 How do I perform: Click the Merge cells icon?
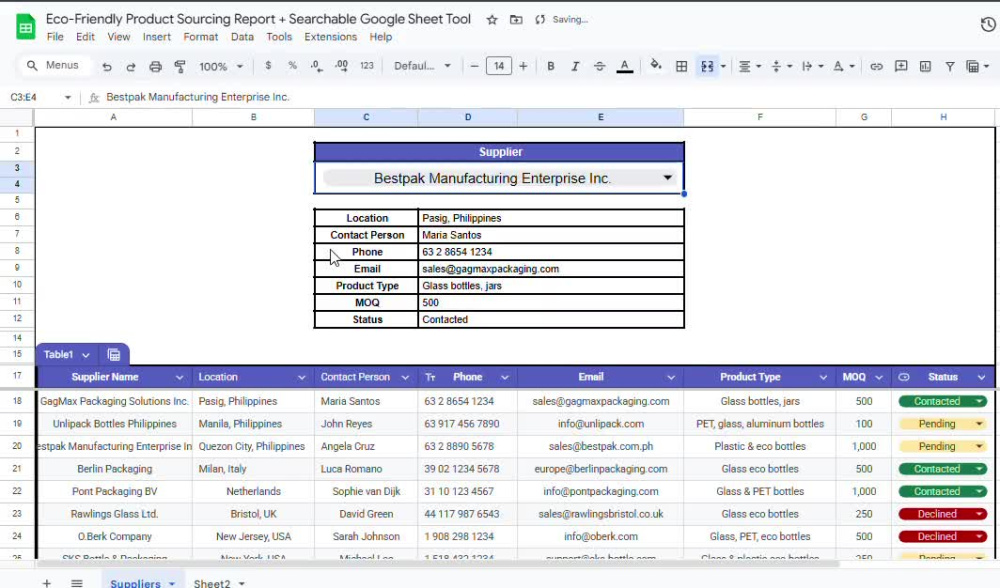point(707,66)
